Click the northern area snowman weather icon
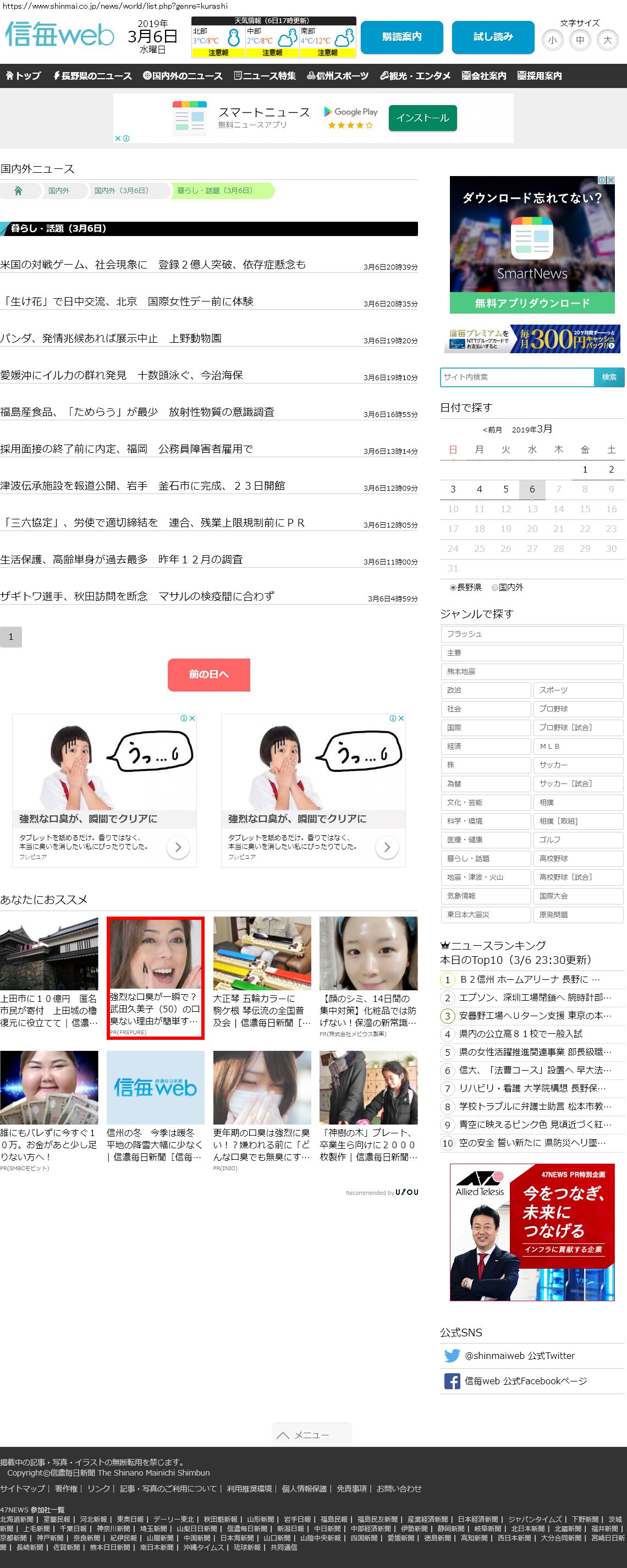This screenshot has height=1568, width=627. point(233,39)
